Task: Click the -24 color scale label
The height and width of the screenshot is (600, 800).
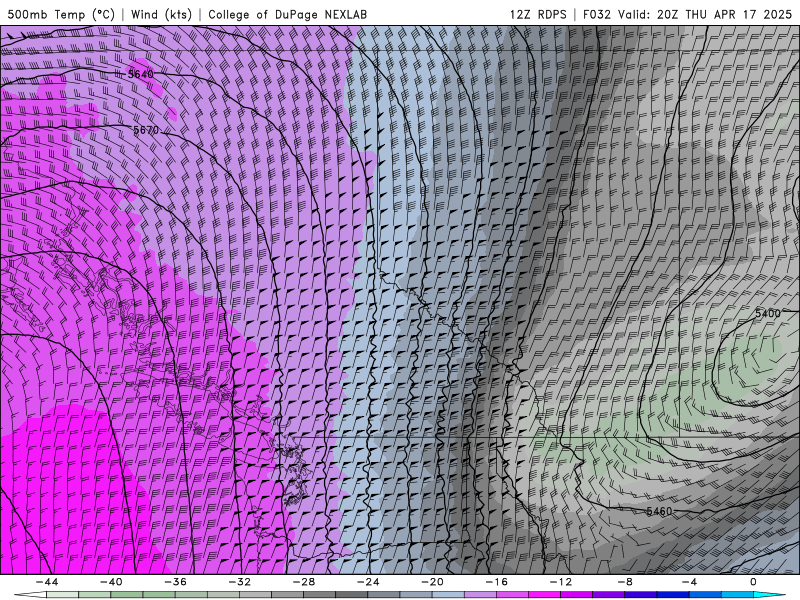Action: click(368, 582)
